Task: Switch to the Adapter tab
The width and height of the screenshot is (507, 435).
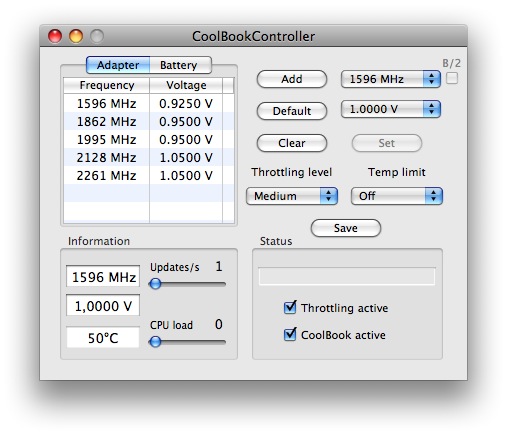Action: pos(118,65)
